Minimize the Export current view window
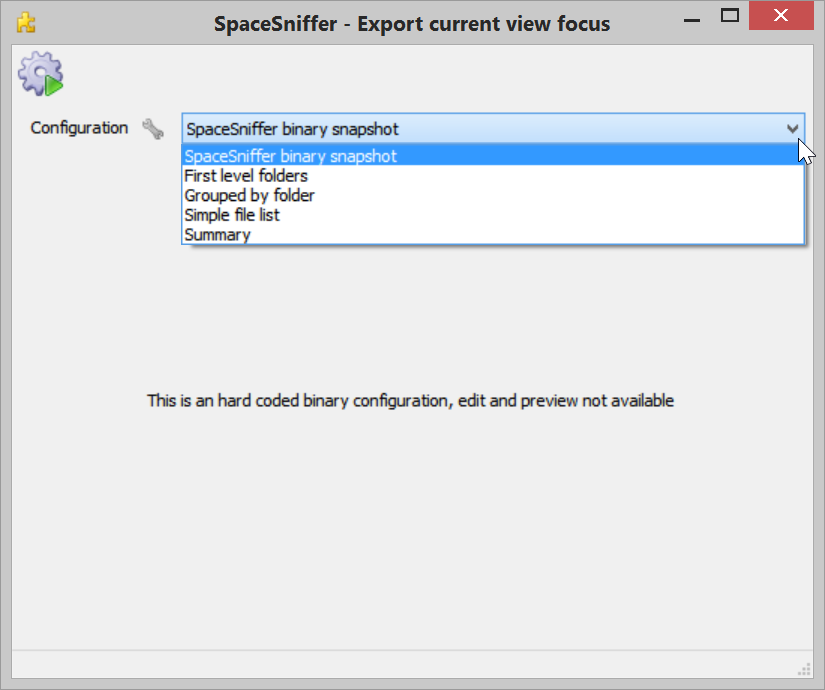 pos(692,20)
